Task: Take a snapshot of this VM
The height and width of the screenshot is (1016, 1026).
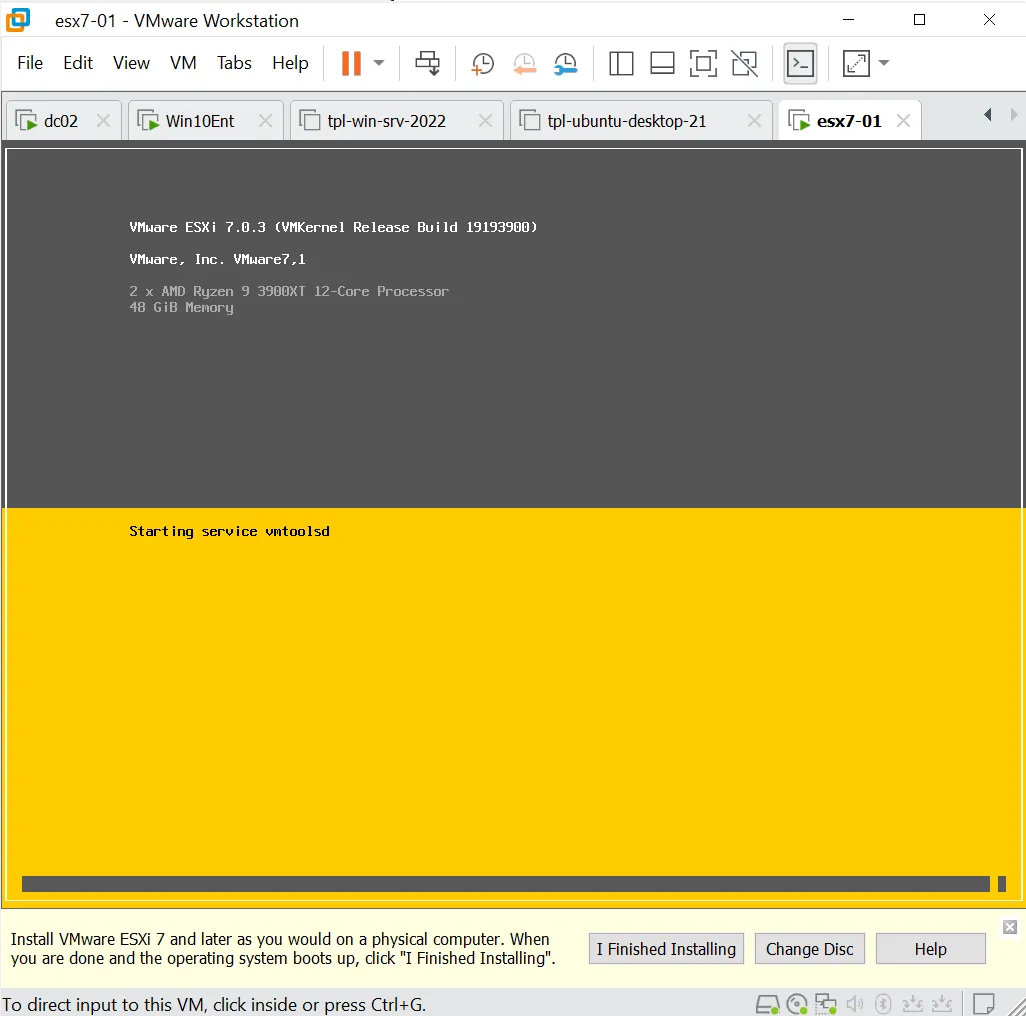Action: [x=483, y=63]
